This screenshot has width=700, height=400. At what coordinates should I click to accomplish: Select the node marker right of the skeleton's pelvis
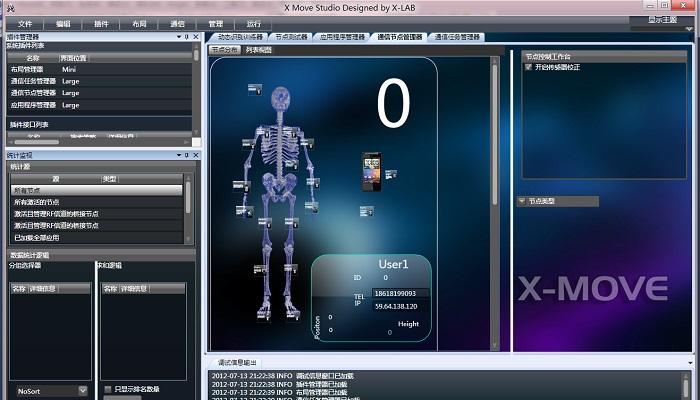(x=313, y=183)
